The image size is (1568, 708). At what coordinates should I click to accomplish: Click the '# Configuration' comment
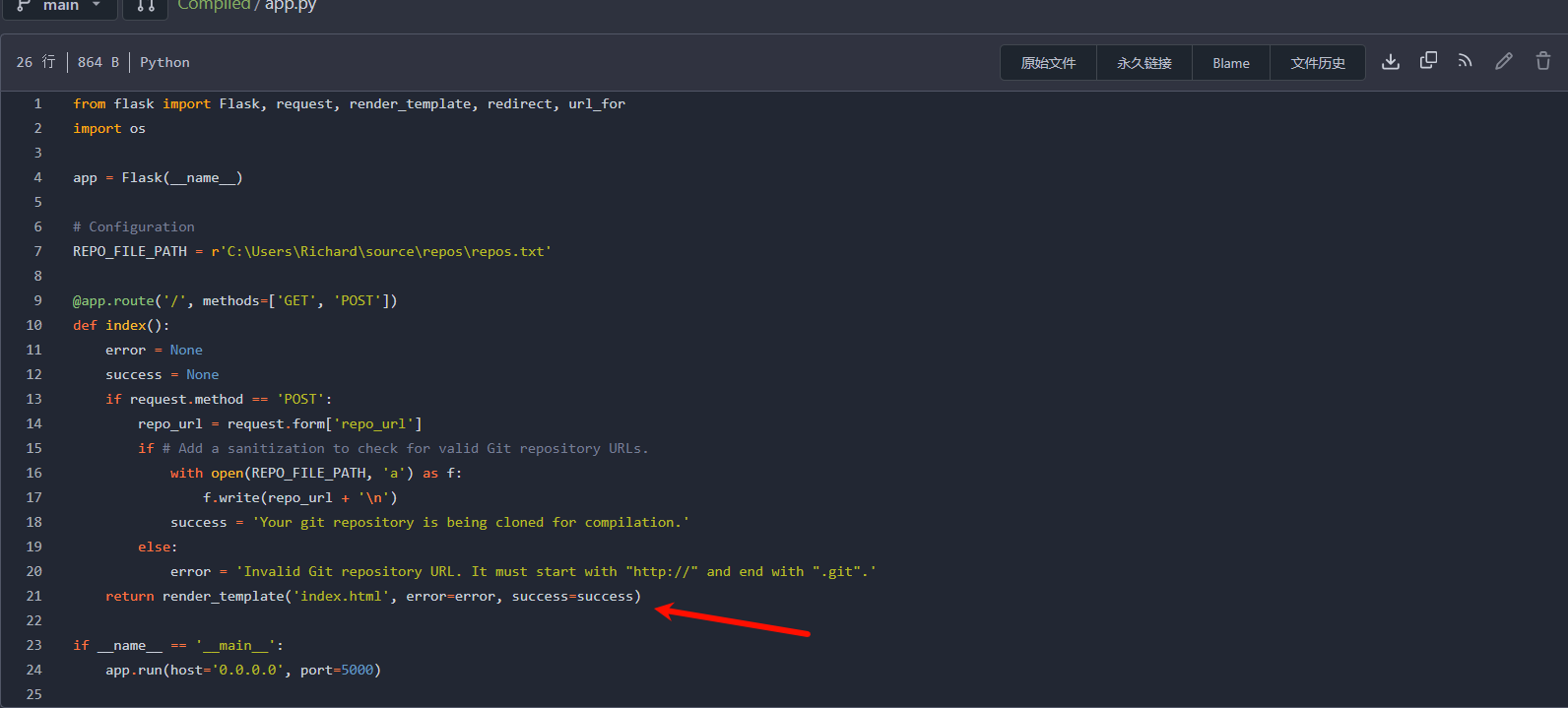(134, 226)
